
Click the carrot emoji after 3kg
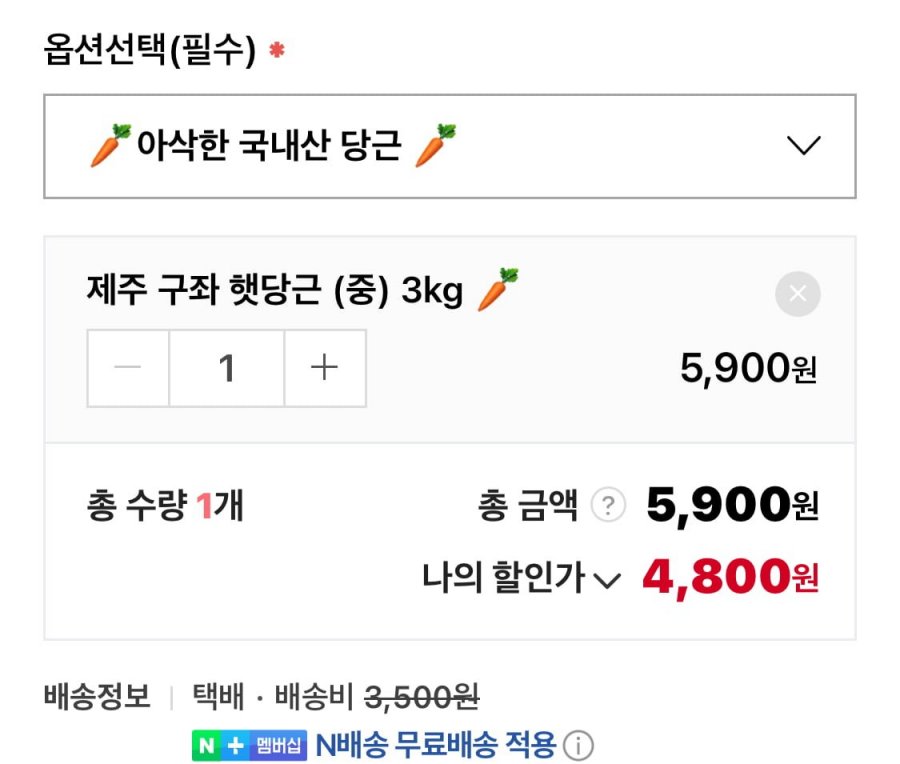point(497,290)
